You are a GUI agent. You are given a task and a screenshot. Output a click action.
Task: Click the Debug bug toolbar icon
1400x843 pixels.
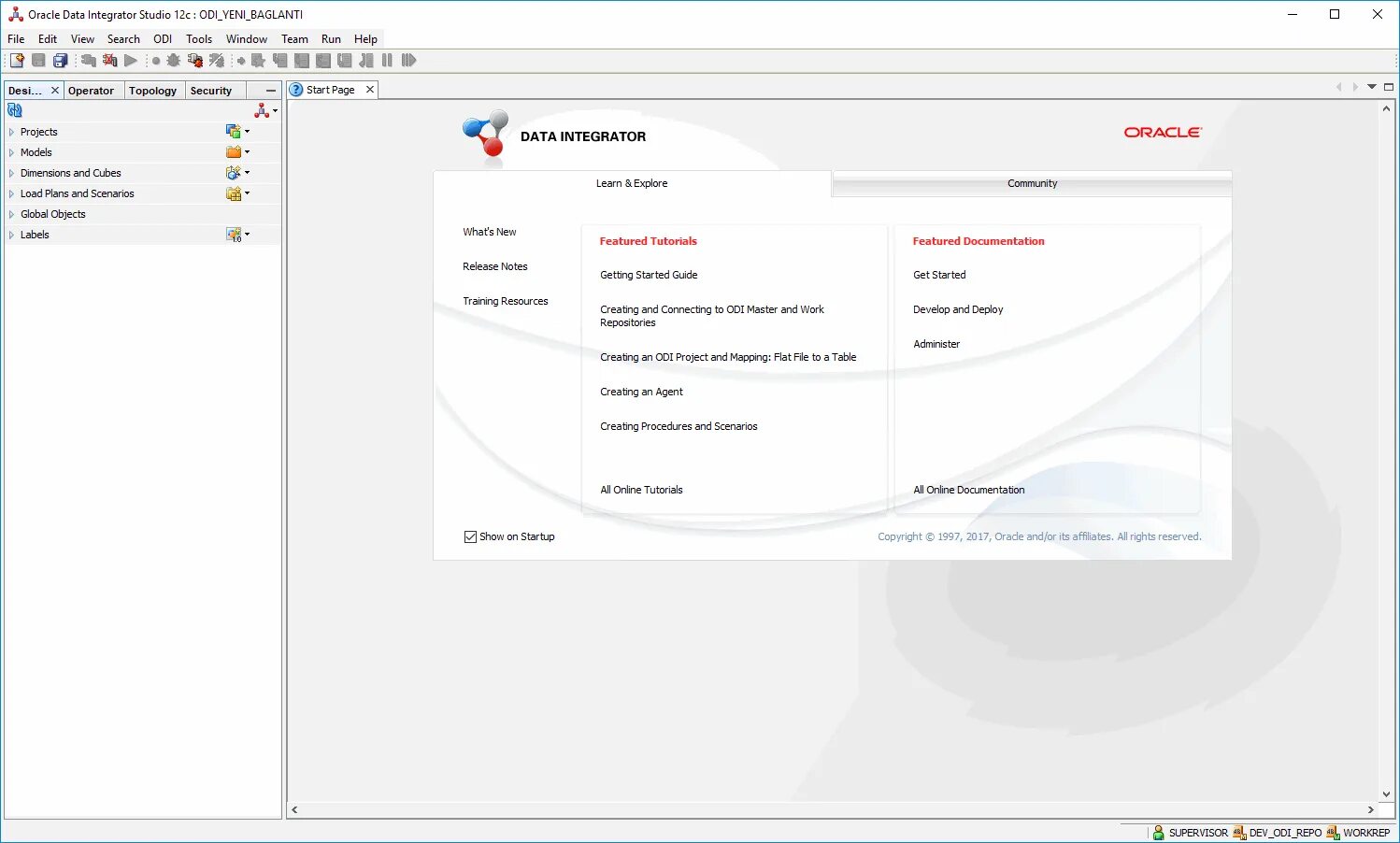pos(174,61)
